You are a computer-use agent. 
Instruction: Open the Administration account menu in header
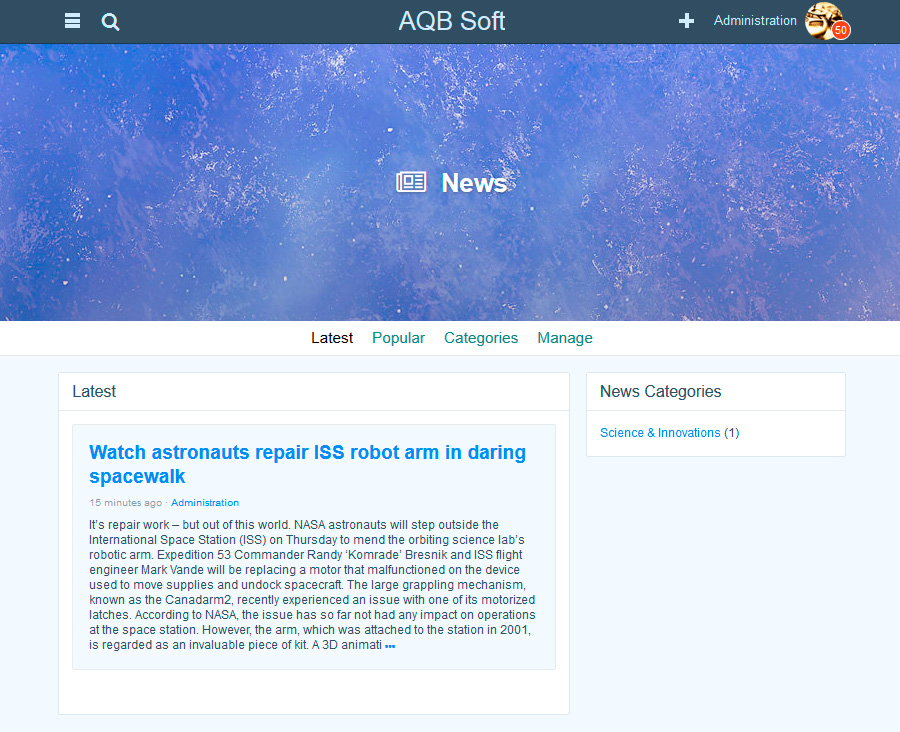click(x=755, y=21)
